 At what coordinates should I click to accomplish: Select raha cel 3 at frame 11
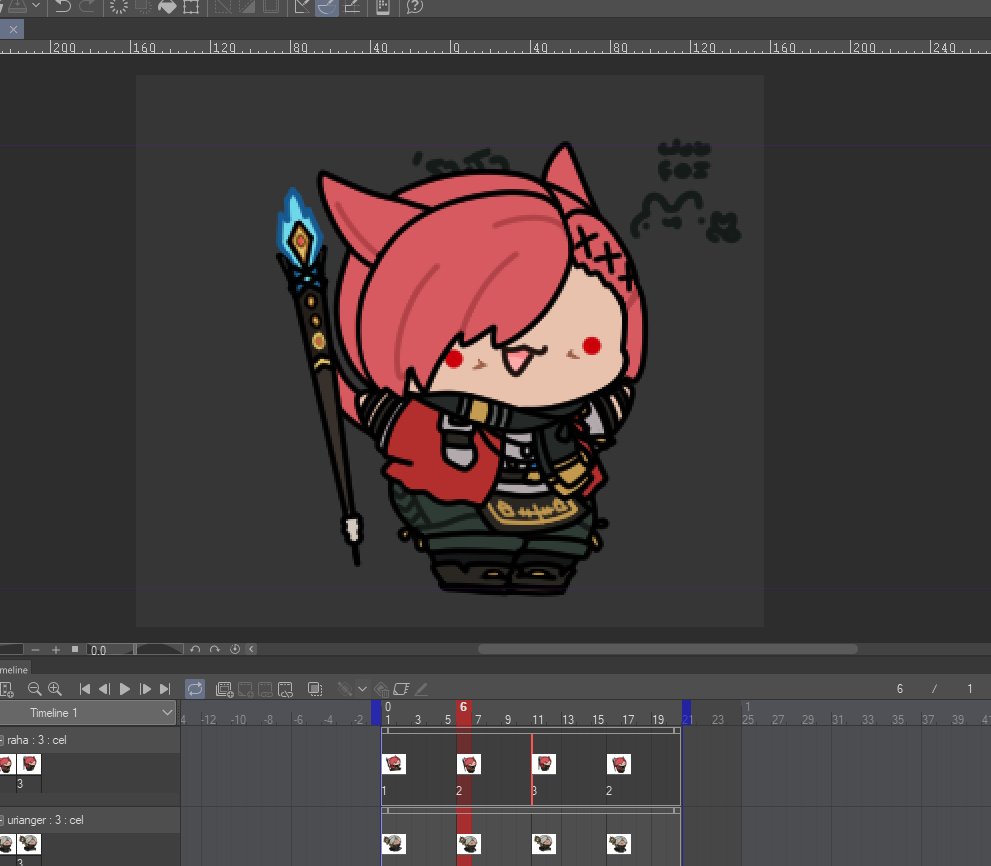(x=544, y=764)
